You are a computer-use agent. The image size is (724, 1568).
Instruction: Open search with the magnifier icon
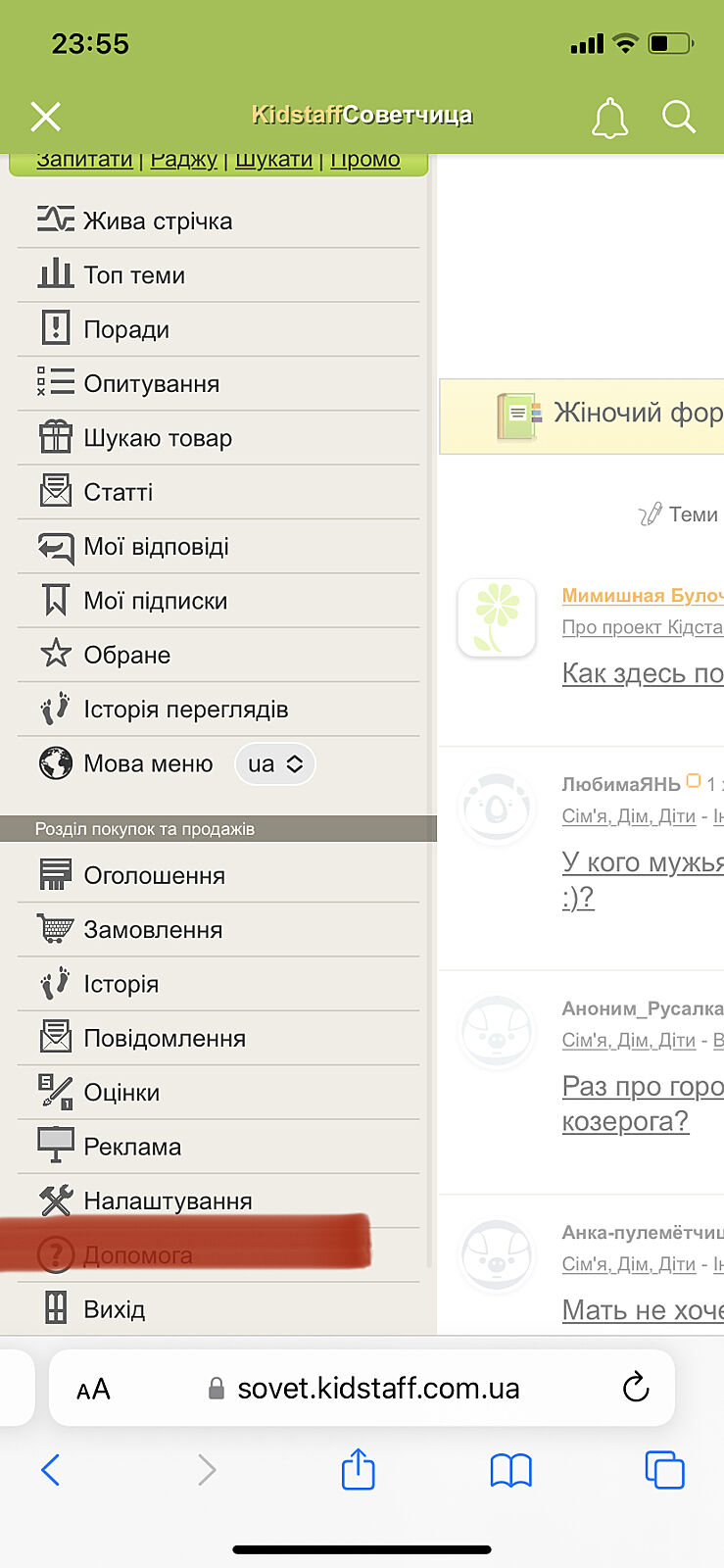[x=678, y=117]
